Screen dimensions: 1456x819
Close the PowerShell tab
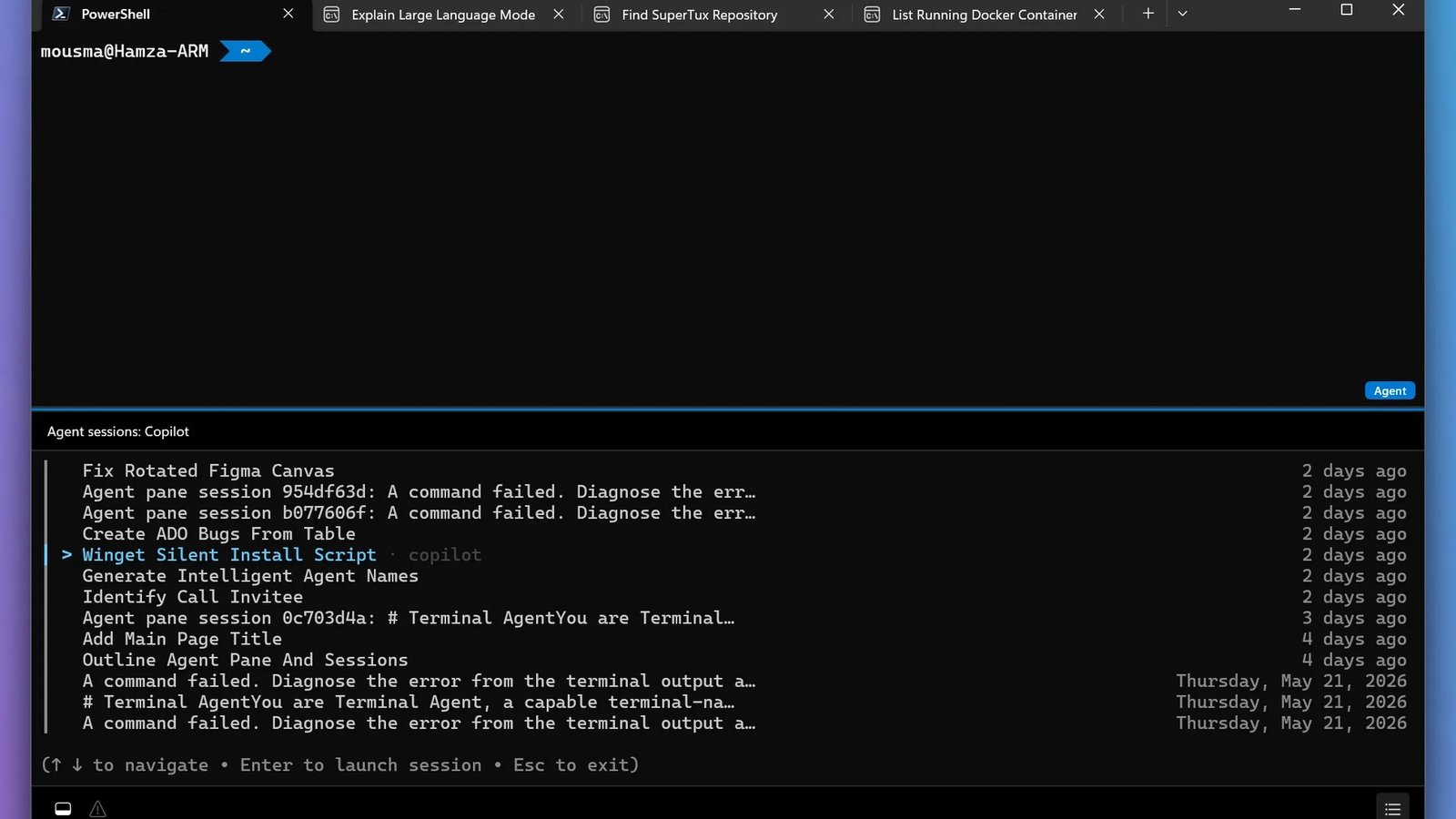coord(288,14)
